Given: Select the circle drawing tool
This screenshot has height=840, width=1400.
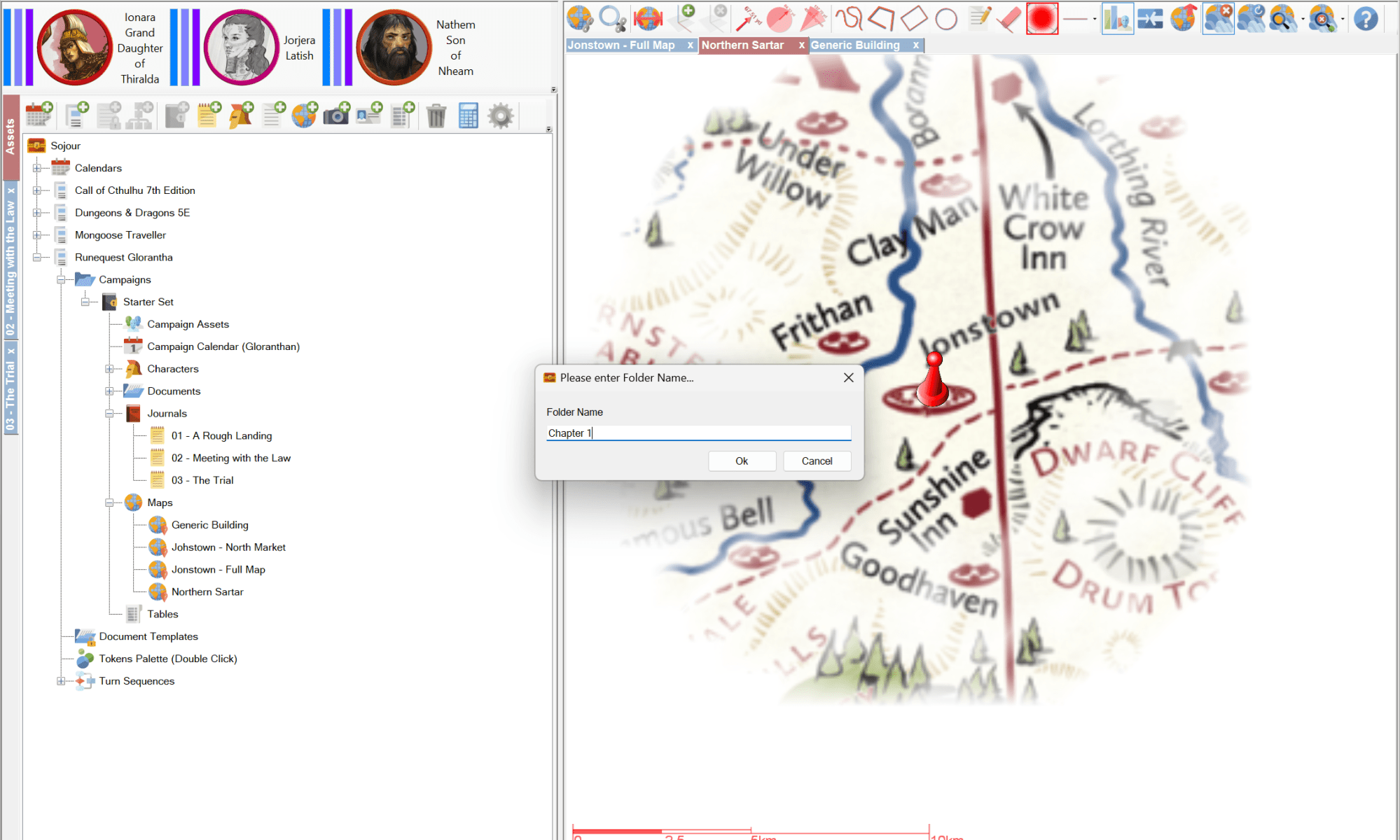Looking at the screenshot, I should (946, 19).
